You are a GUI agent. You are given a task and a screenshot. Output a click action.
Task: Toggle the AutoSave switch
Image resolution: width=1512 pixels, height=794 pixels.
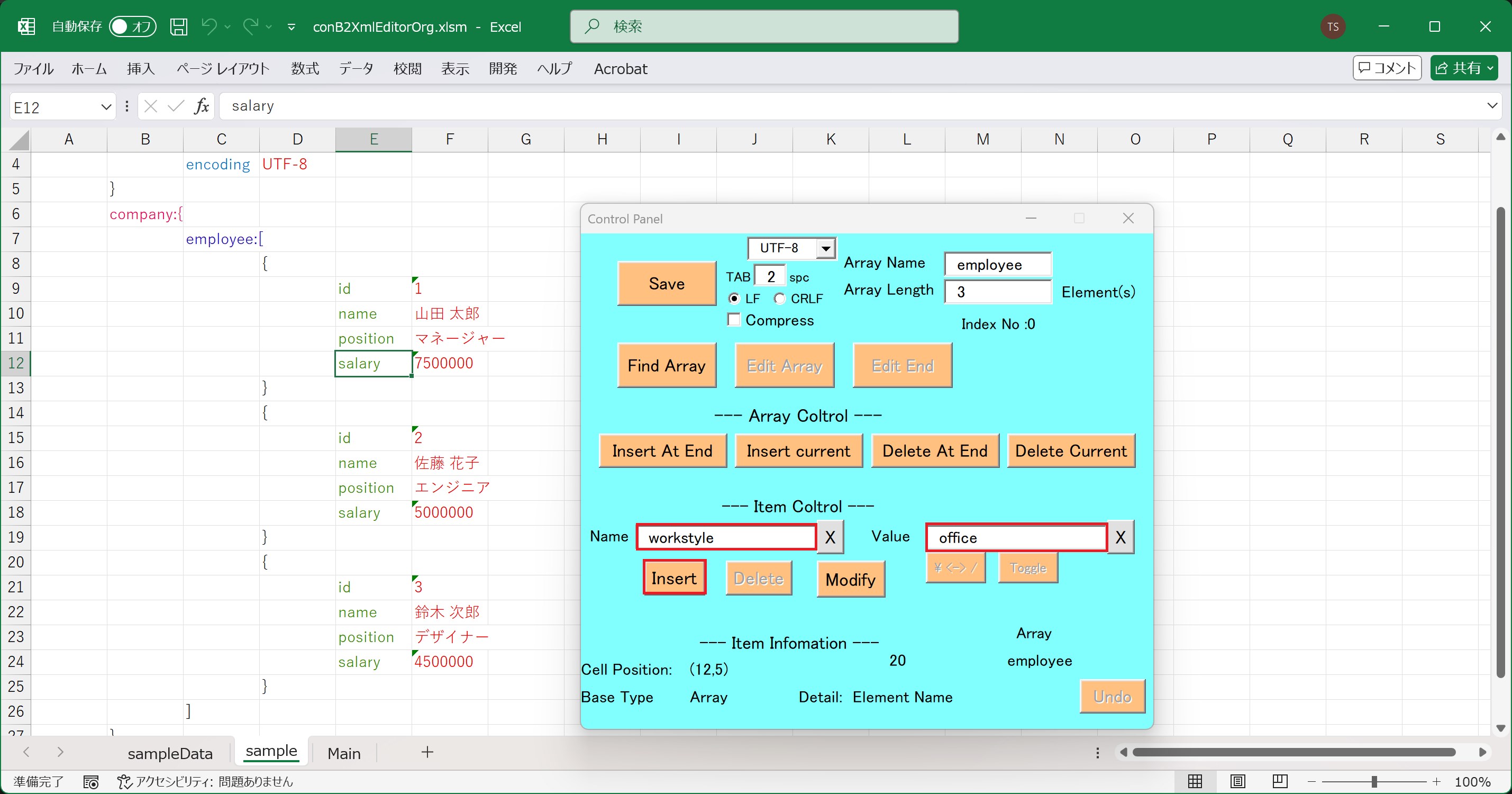click(133, 26)
